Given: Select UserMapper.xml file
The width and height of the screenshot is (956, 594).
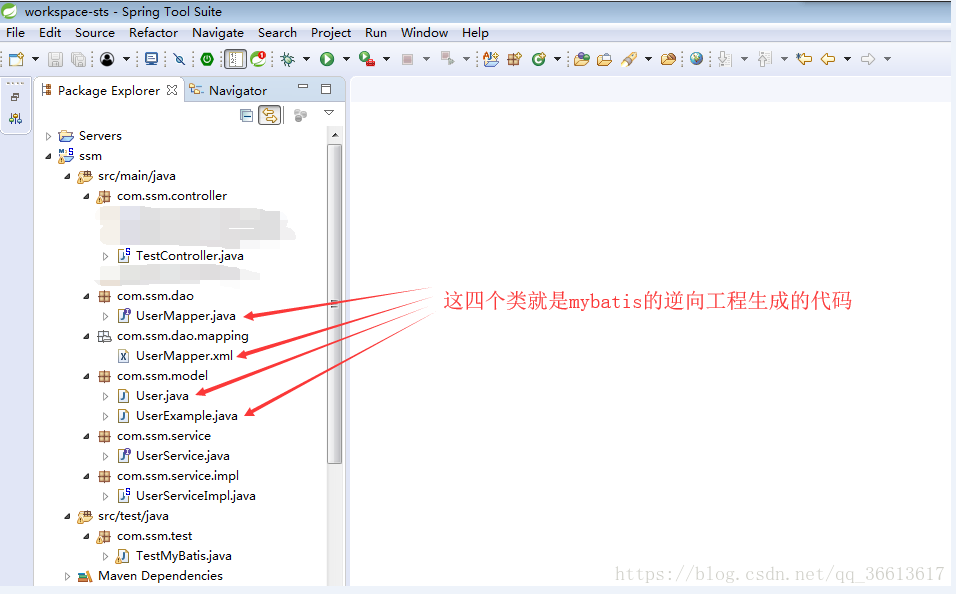Looking at the screenshot, I should coord(184,356).
